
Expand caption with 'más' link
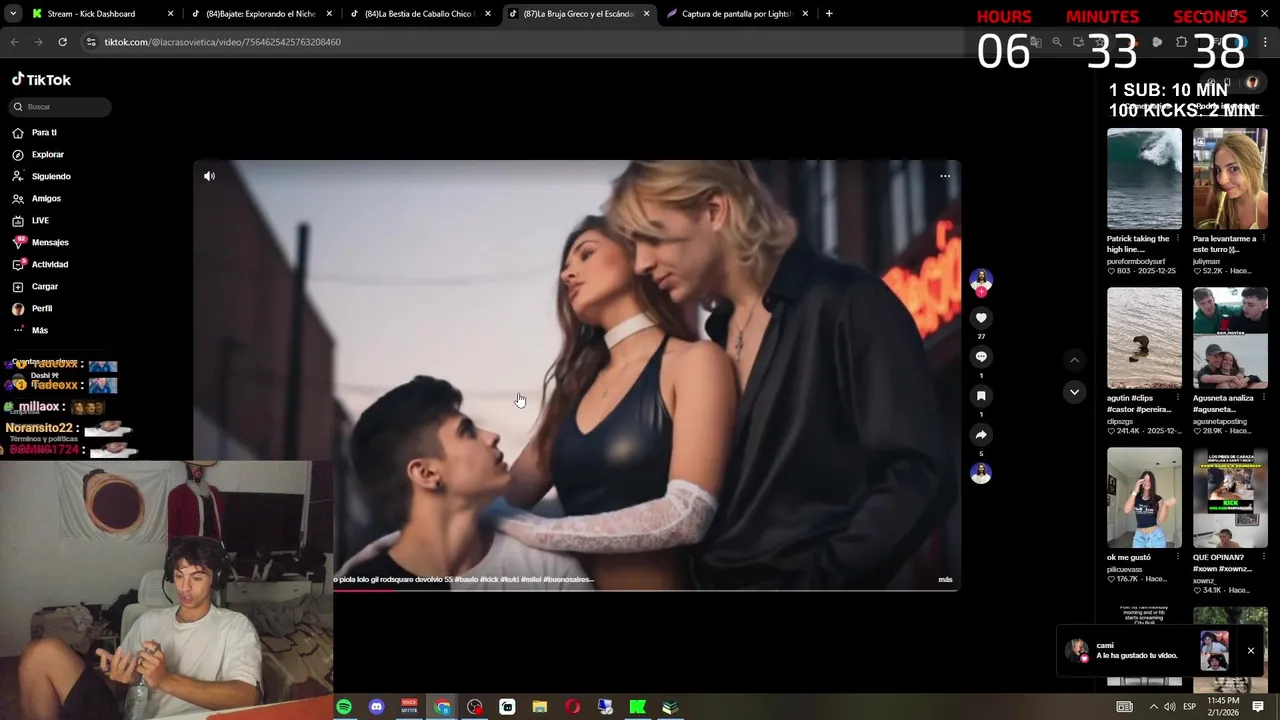945,580
